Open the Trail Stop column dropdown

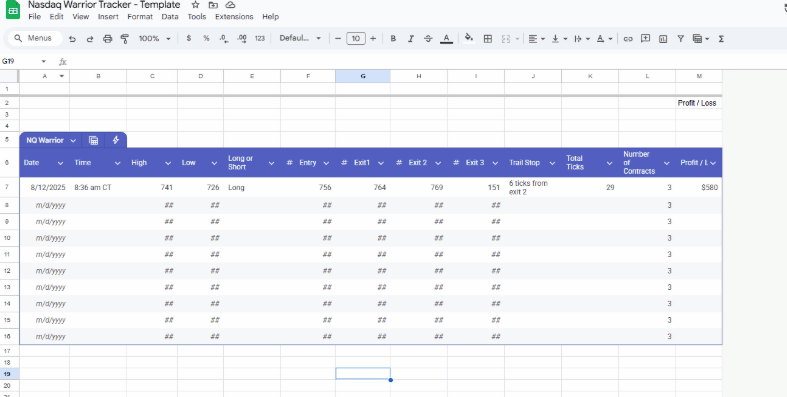[x=552, y=163]
